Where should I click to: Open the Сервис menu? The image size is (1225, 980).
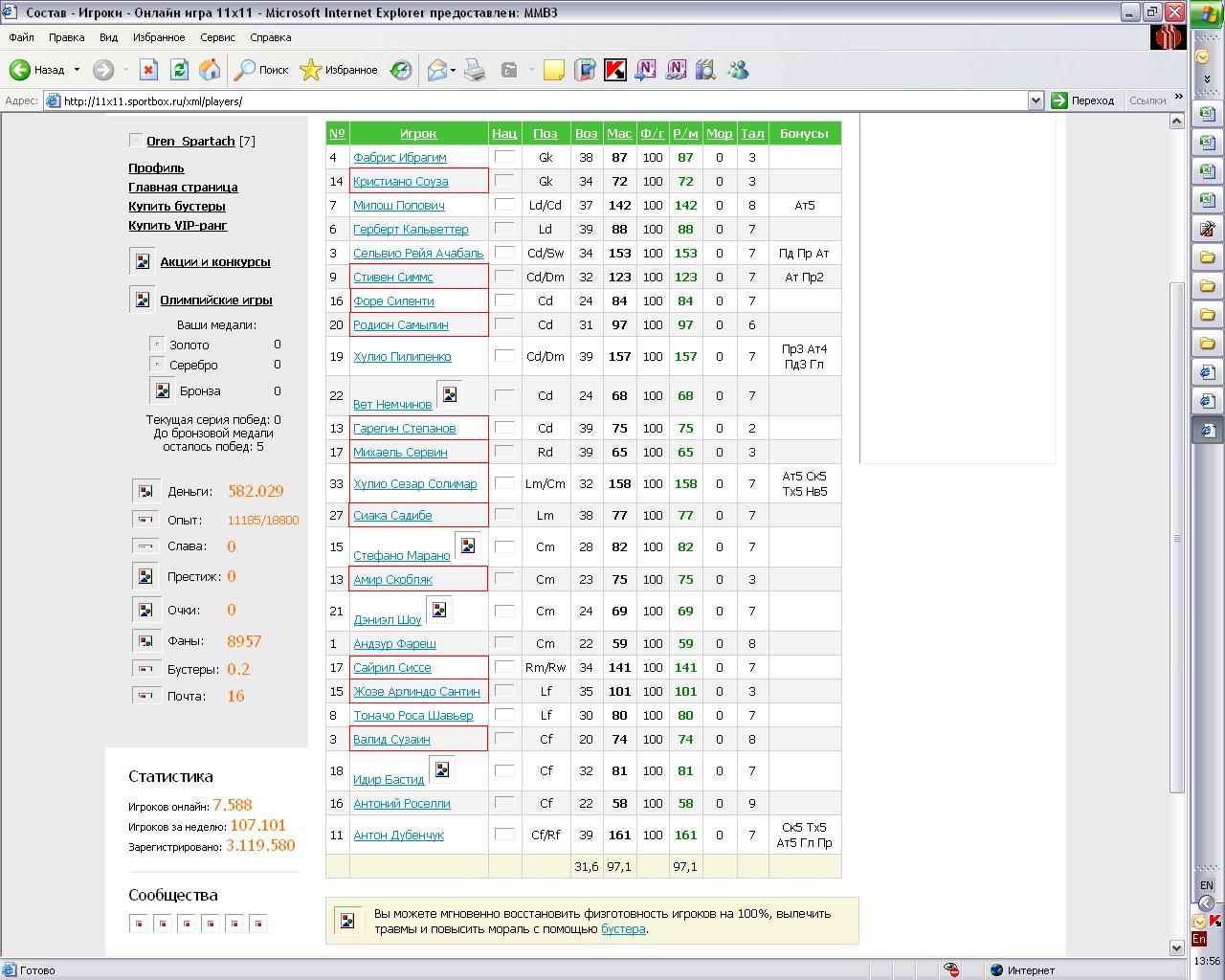pyautogui.click(x=217, y=37)
